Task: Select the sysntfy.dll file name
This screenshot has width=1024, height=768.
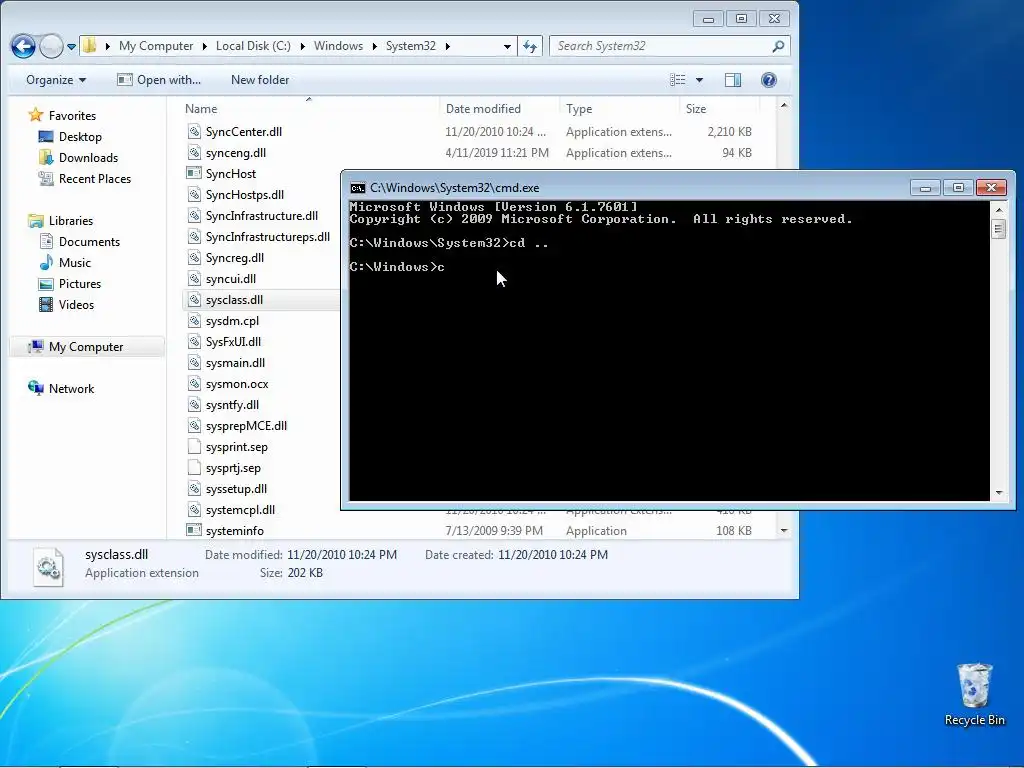Action: click(232, 405)
